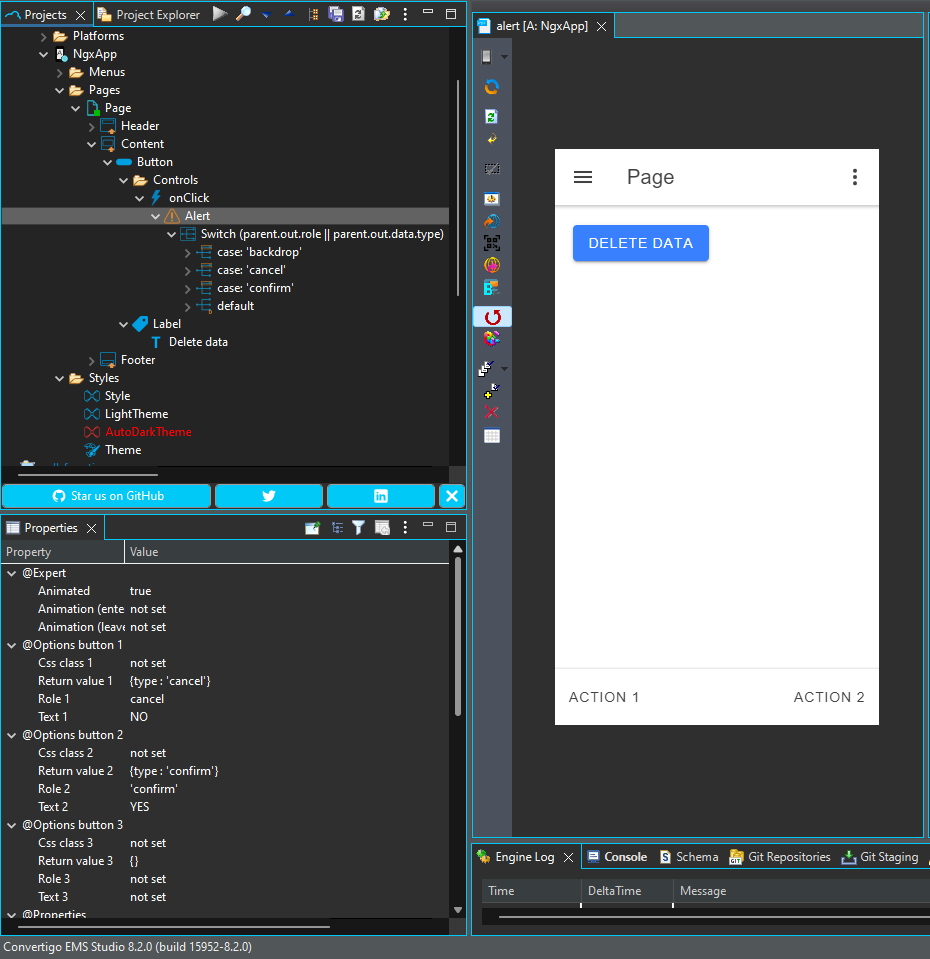The height and width of the screenshot is (959, 930).
Task: Click the Text 1 value field NO
Action: click(x=139, y=717)
